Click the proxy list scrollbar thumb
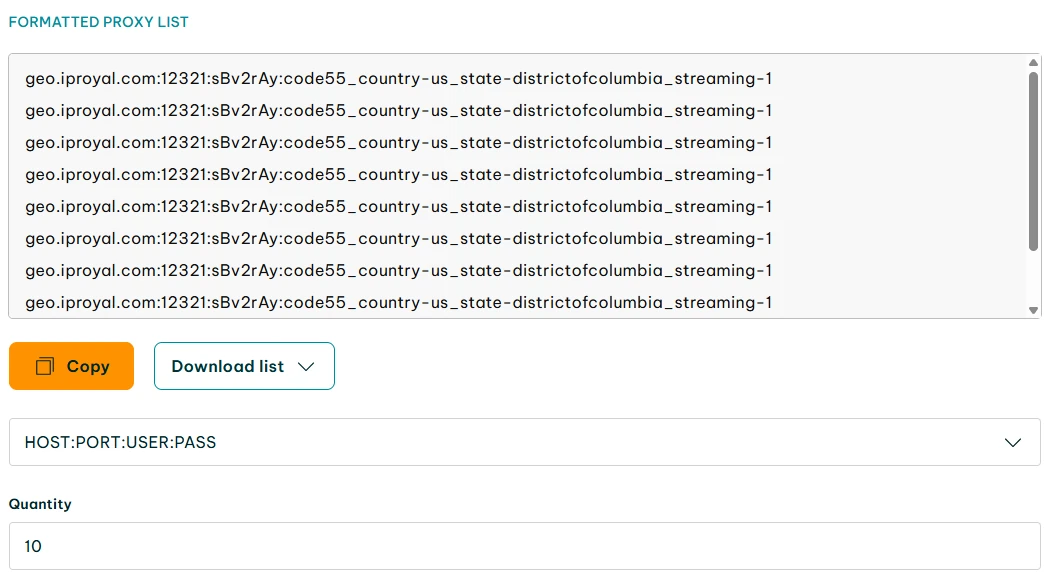Screen dimensions: 1050x581 pyautogui.click(x=1033, y=160)
